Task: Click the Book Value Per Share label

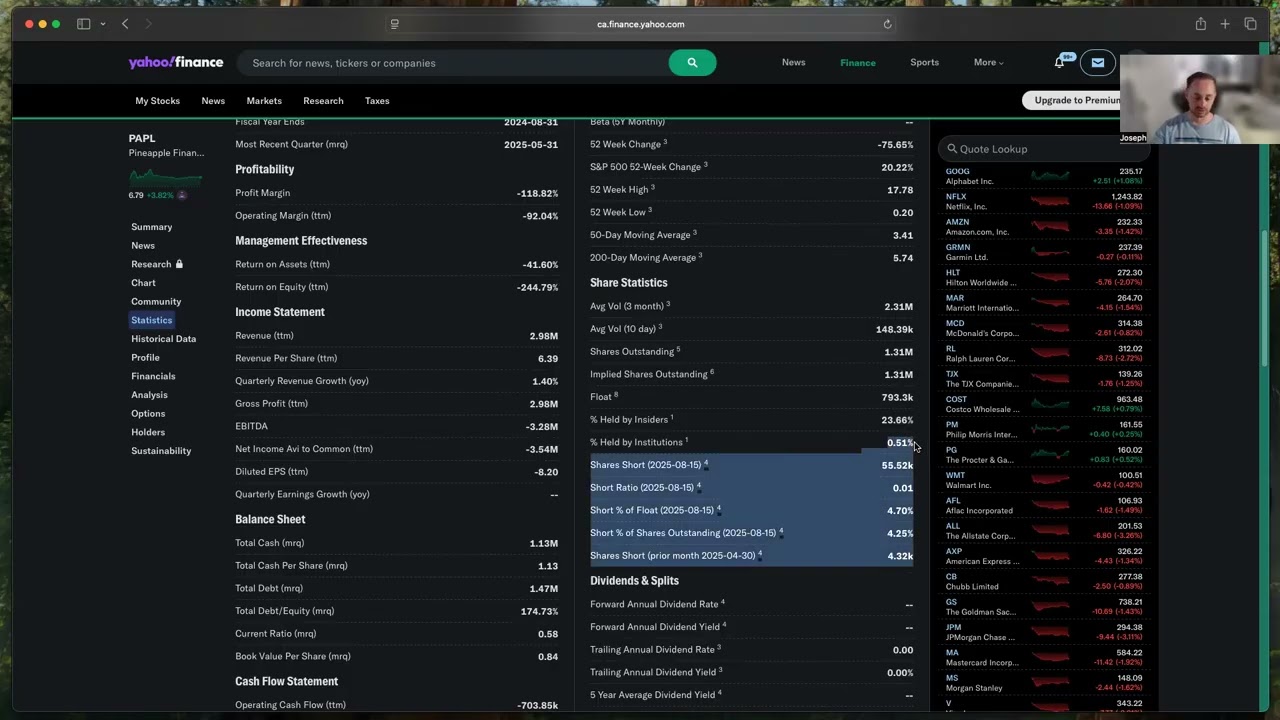Action: [293, 657]
